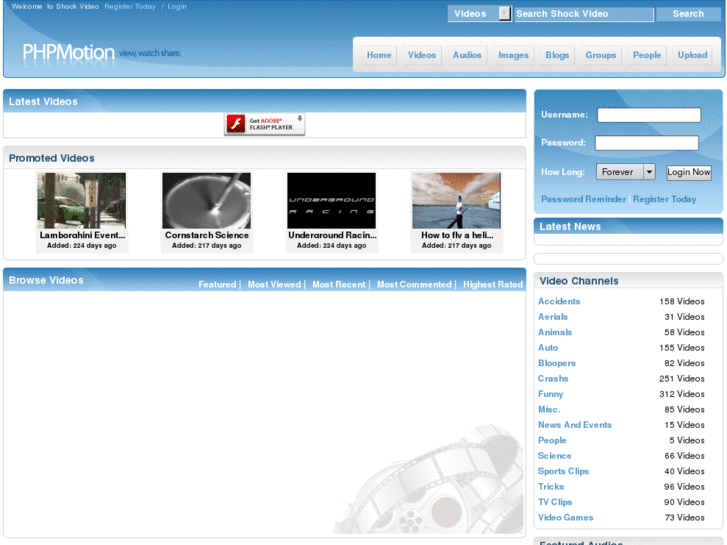Image resolution: width=727 pixels, height=545 pixels.
Task: Open the Upload navigation tab
Action: [x=692, y=55]
